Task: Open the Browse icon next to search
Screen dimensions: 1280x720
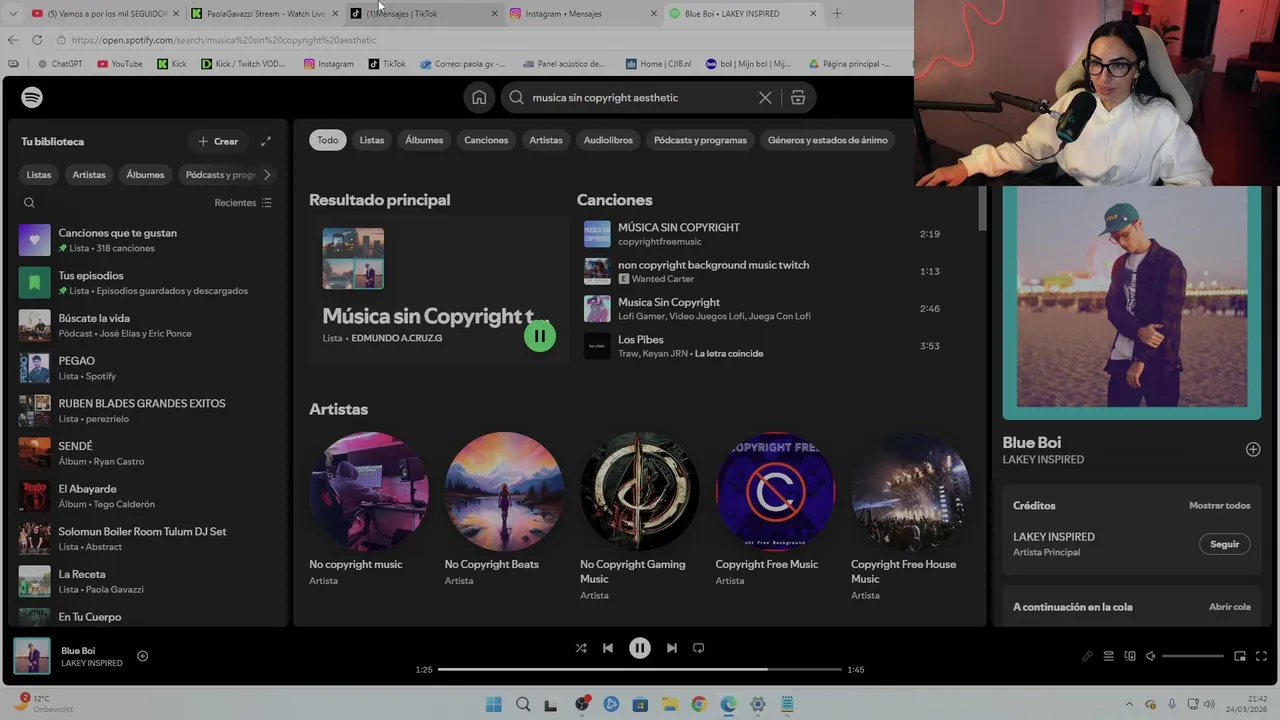Action: tap(798, 97)
